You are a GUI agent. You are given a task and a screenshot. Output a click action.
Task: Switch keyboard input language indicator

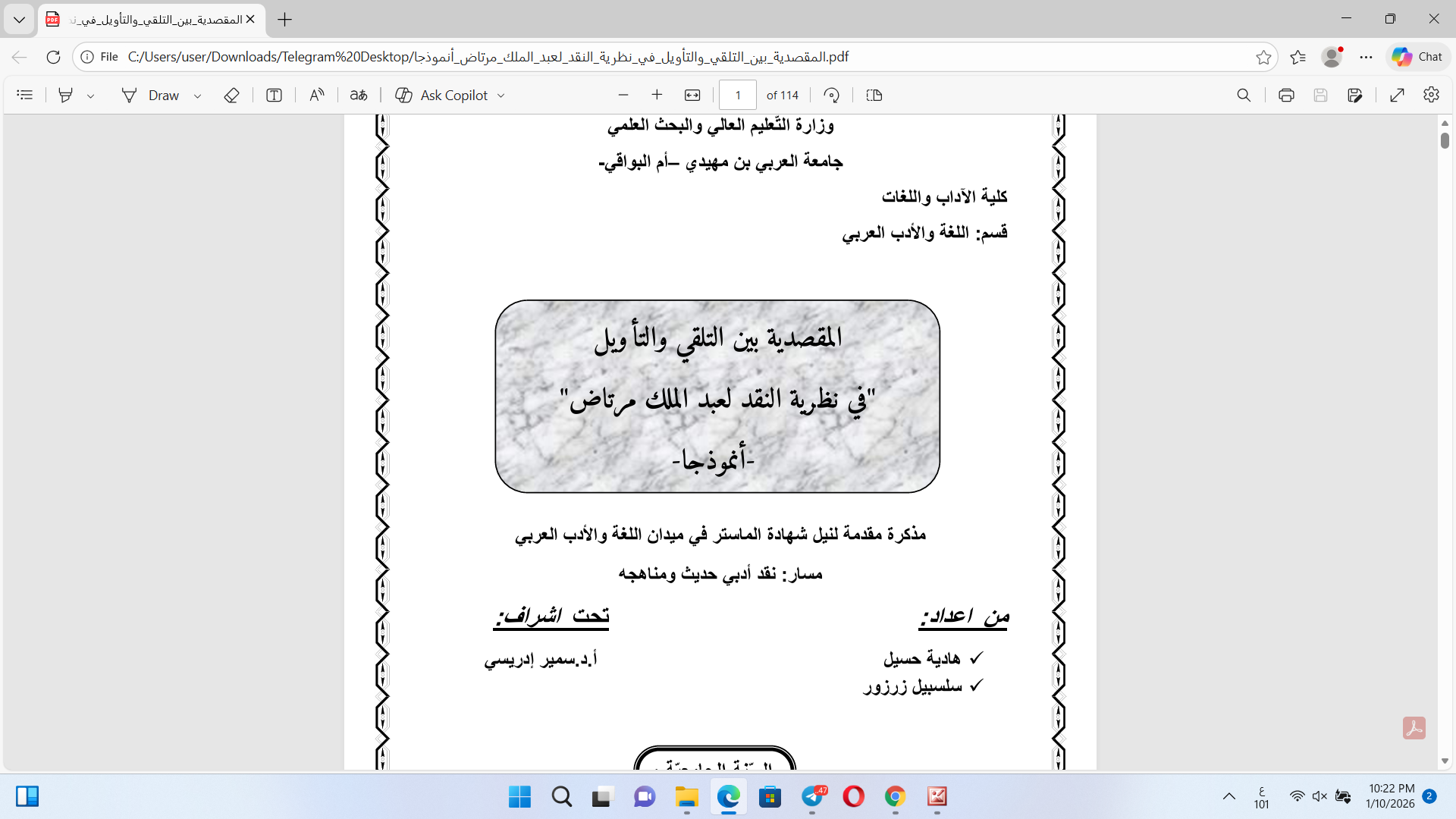(x=1262, y=797)
